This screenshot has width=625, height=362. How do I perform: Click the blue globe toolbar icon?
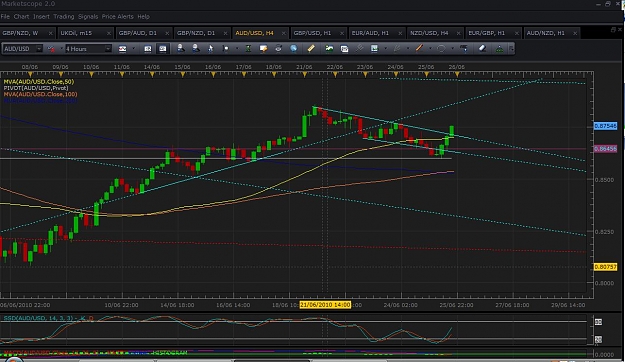coord(293,49)
